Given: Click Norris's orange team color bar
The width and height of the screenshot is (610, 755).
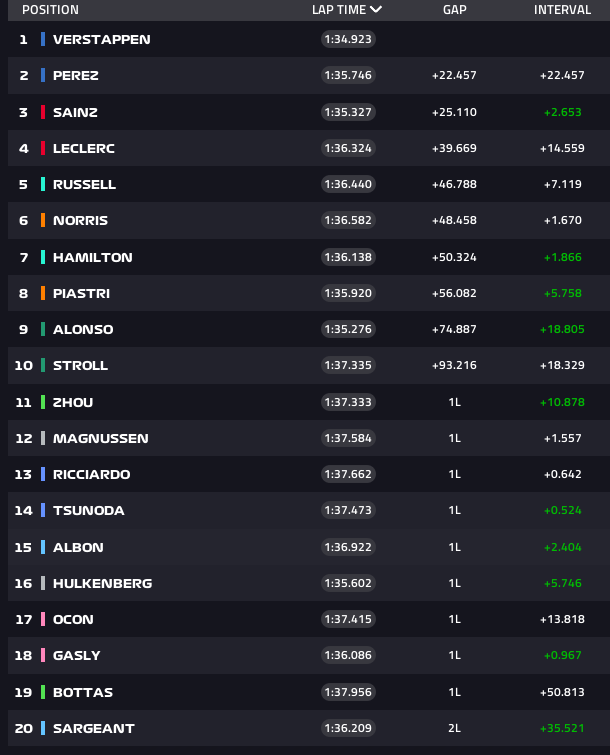Looking at the screenshot, I should pyautogui.click(x=43, y=220).
